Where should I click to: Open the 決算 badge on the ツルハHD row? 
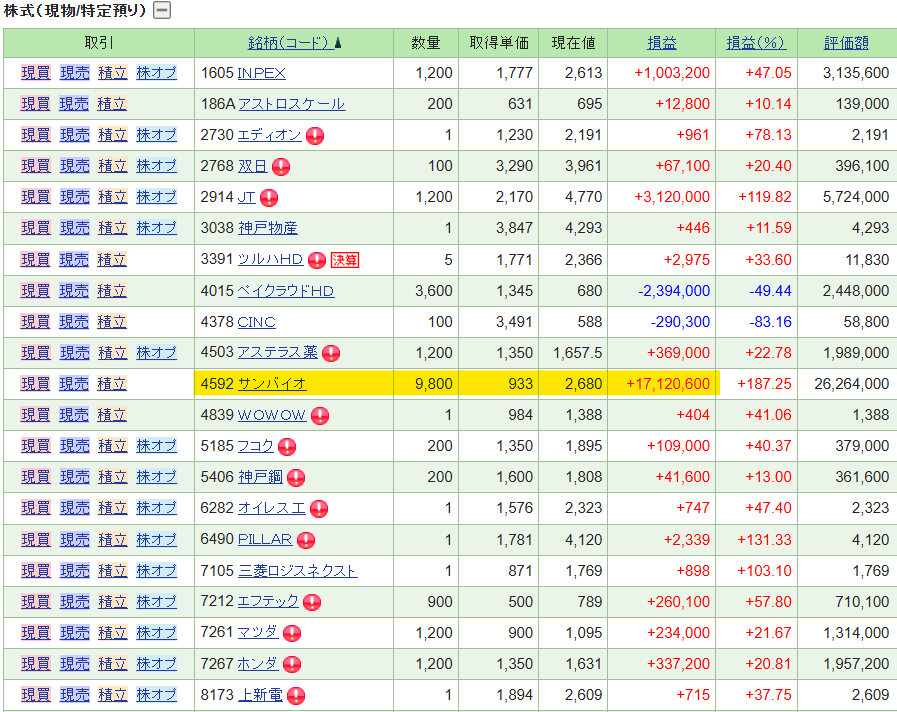pos(345,260)
